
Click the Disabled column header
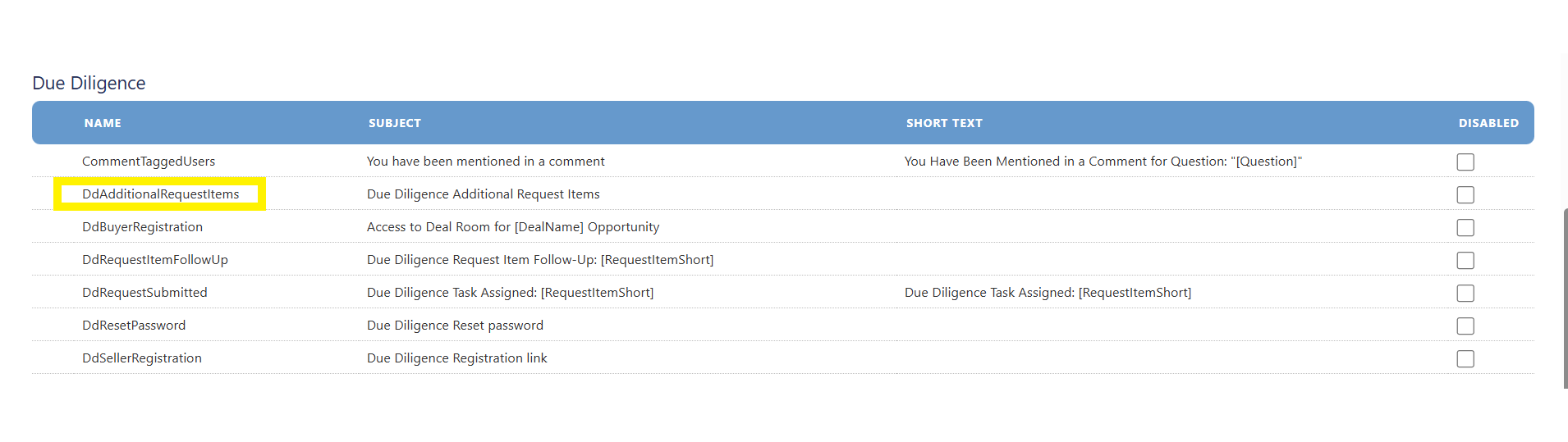[1488, 123]
